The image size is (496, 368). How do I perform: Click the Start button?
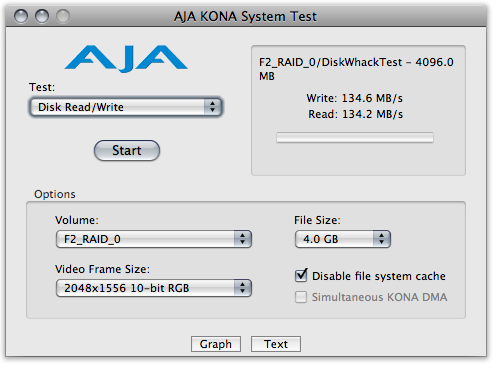[127, 150]
